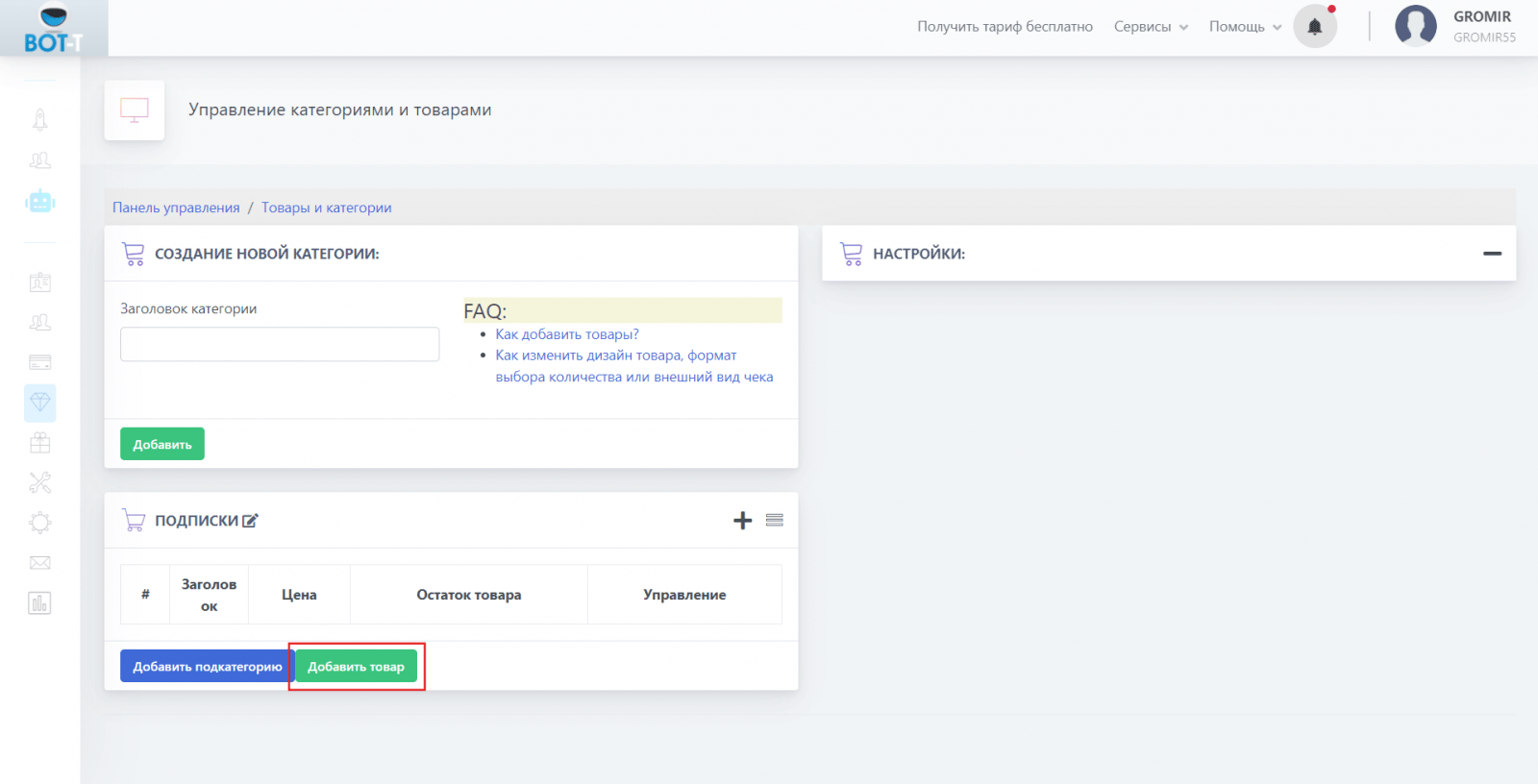The image size is (1538, 784).
Task: Open the Помощь dropdown menu
Action: (1245, 27)
